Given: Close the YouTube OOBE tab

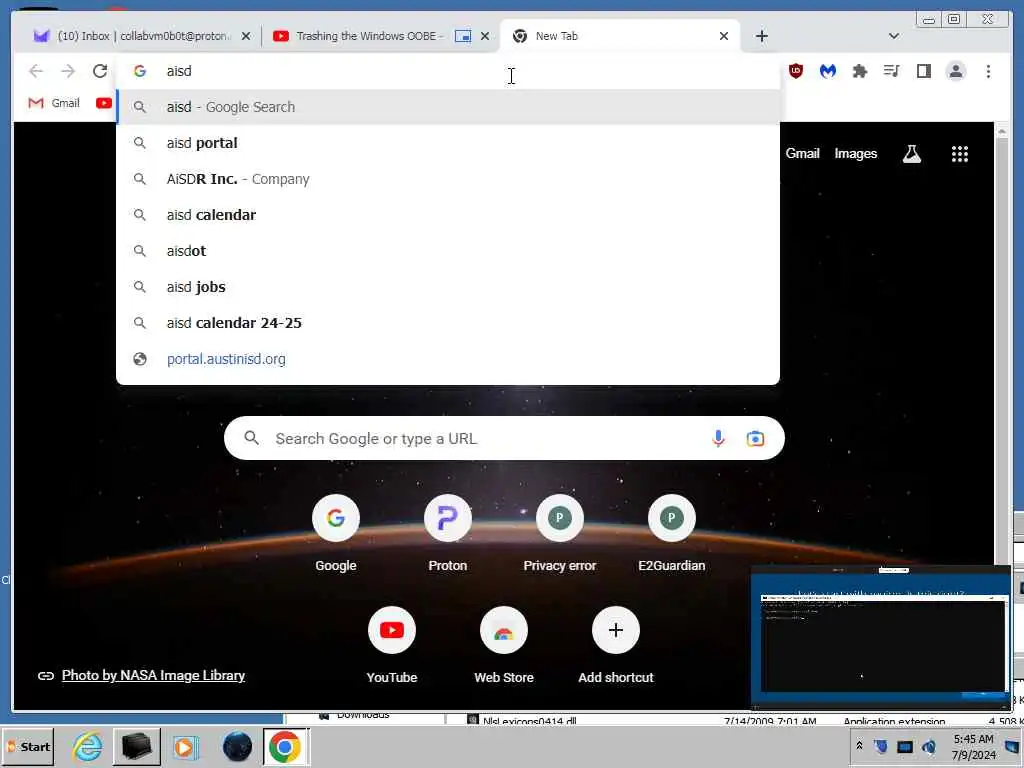Looking at the screenshot, I should 485,36.
